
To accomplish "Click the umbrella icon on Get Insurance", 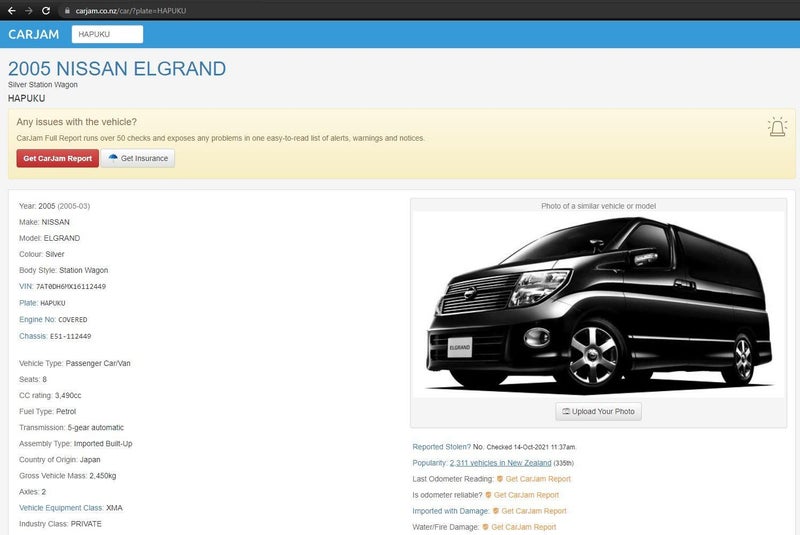I will 113,158.
